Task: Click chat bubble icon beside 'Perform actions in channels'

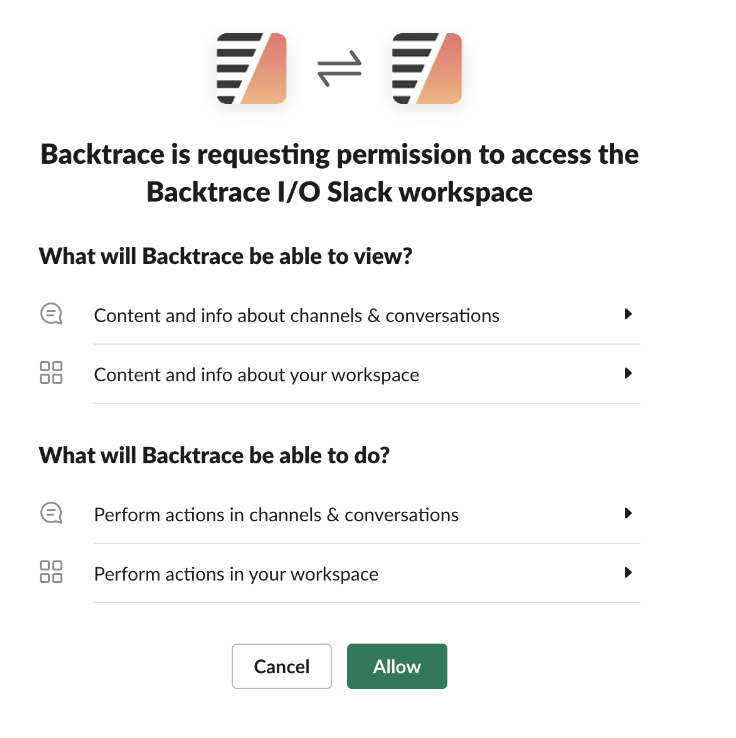Action: pos(51,514)
